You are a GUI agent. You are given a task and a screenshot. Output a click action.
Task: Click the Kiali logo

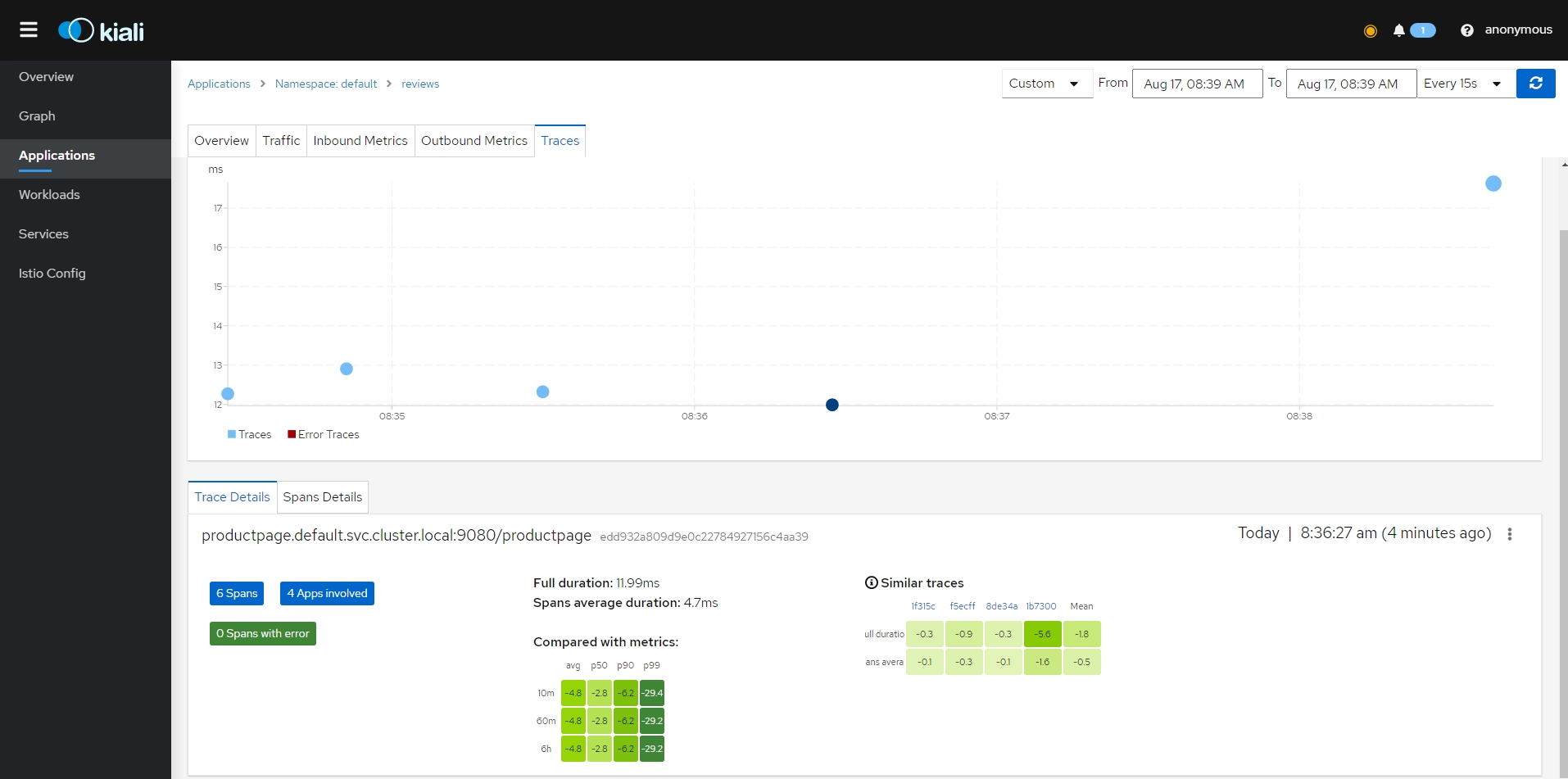[102, 31]
